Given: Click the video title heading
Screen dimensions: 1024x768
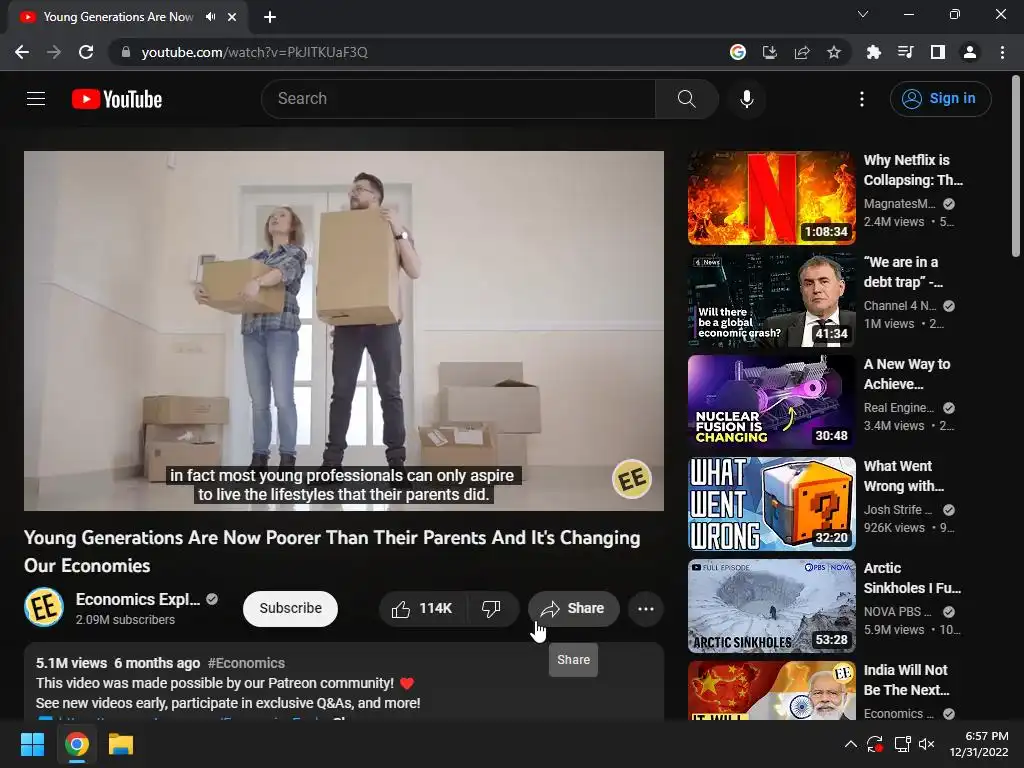Looking at the screenshot, I should 332,551.
